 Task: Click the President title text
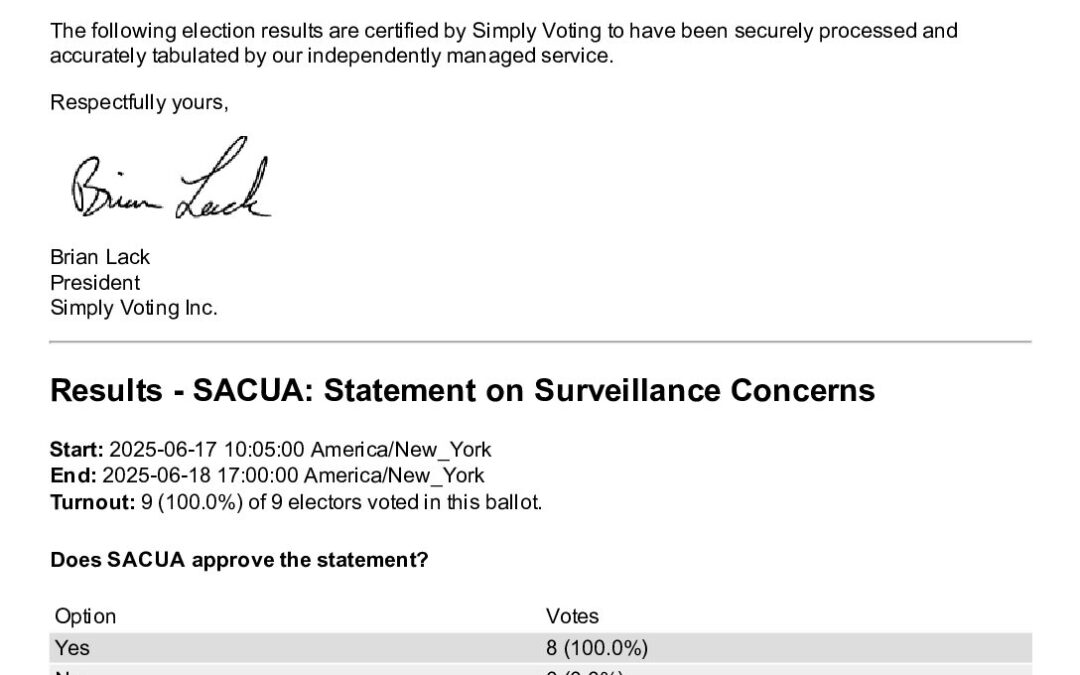click(95, 282)
